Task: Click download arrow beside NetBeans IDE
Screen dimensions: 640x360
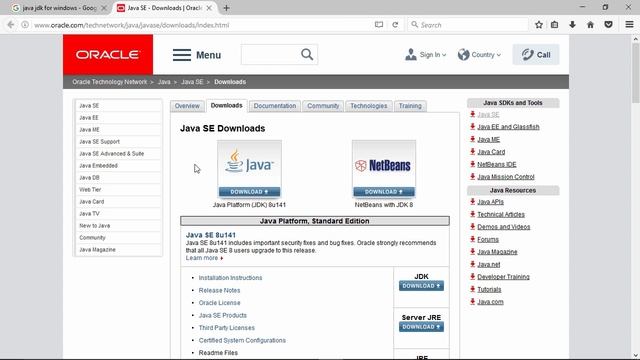Action: click(x=472, y=164)
